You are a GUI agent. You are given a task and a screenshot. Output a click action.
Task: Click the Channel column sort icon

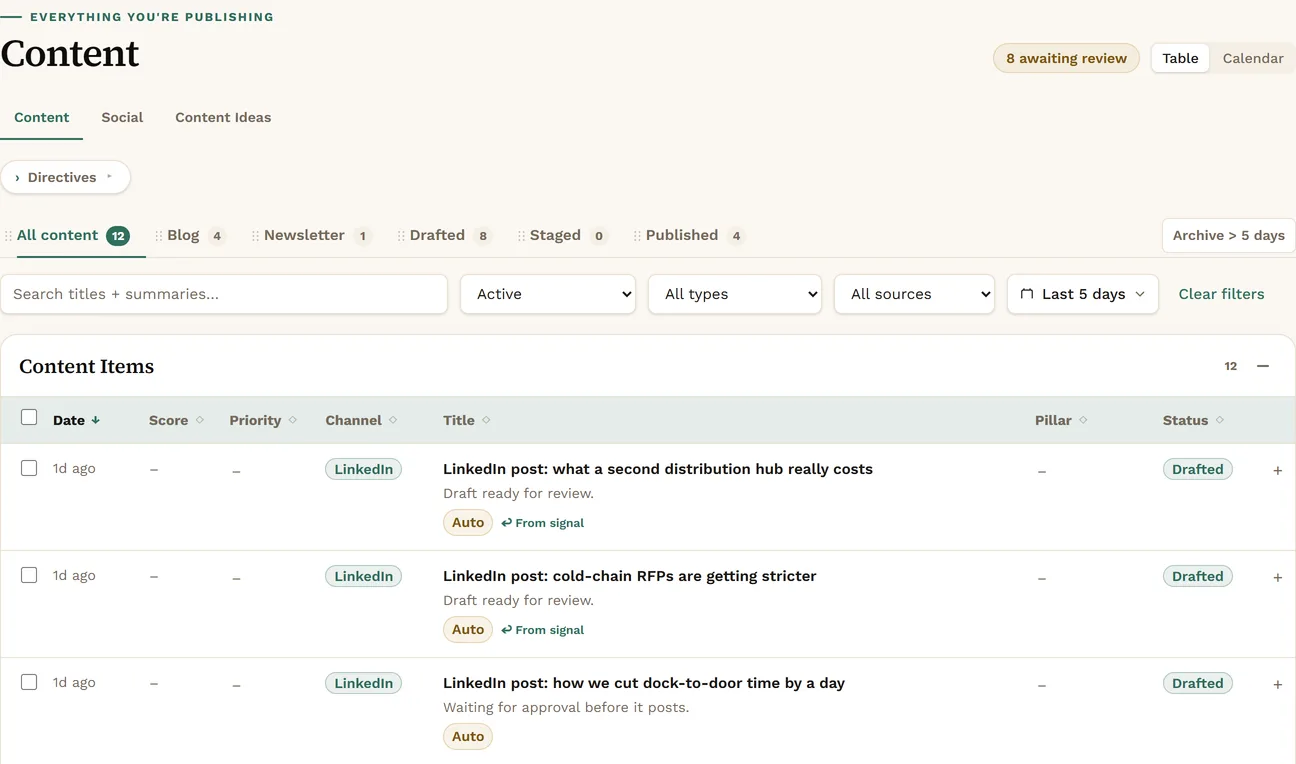pyautogui.click(x=393, y=420)
